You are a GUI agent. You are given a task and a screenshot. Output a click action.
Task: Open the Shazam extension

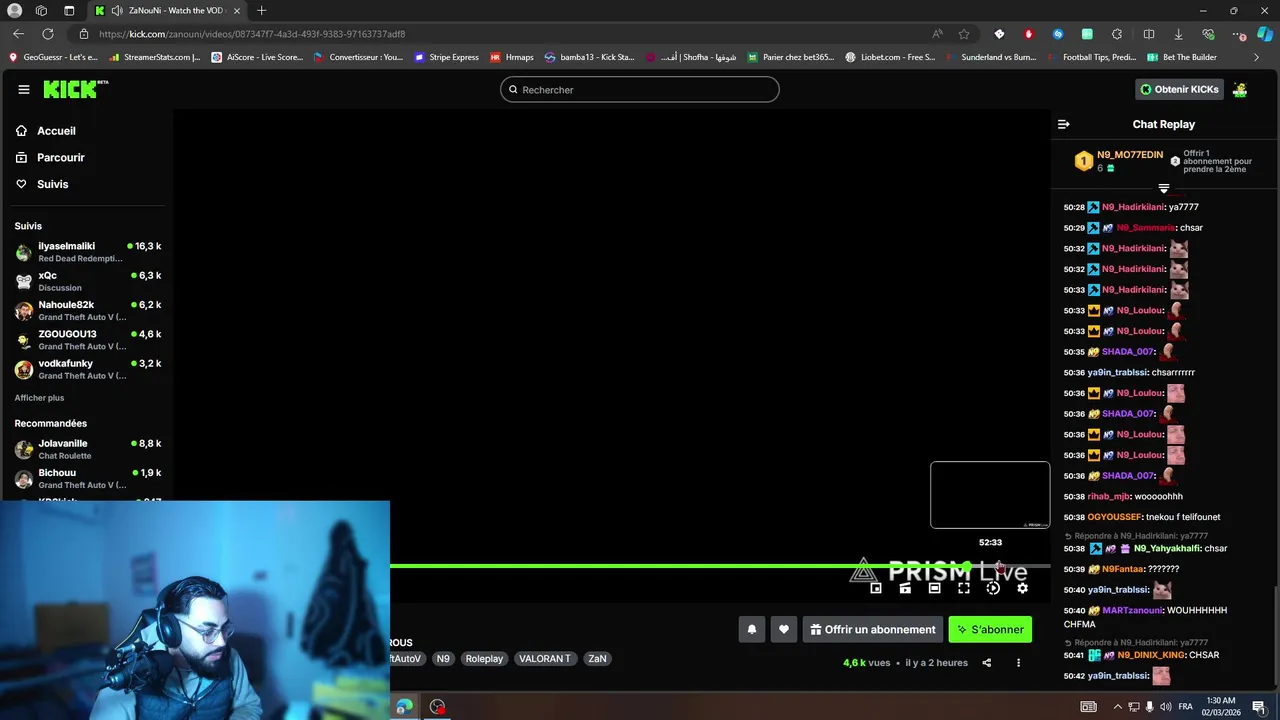click(1058, 33)
